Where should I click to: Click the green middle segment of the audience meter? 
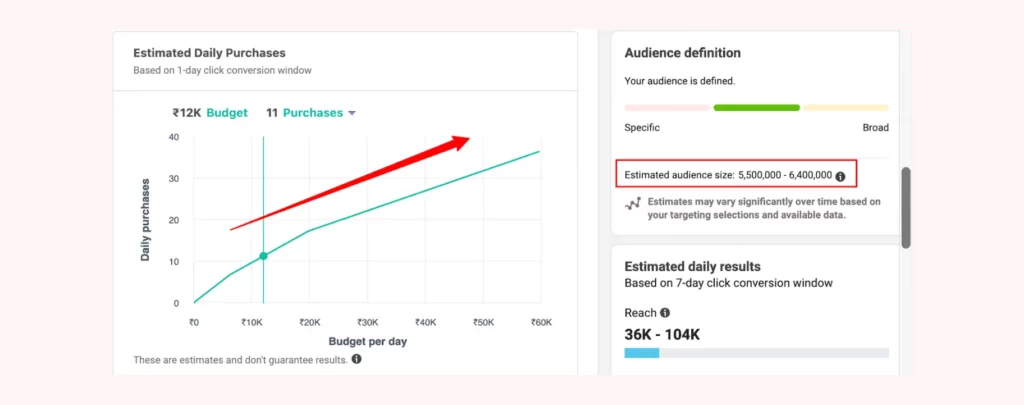tap(756, 108)
